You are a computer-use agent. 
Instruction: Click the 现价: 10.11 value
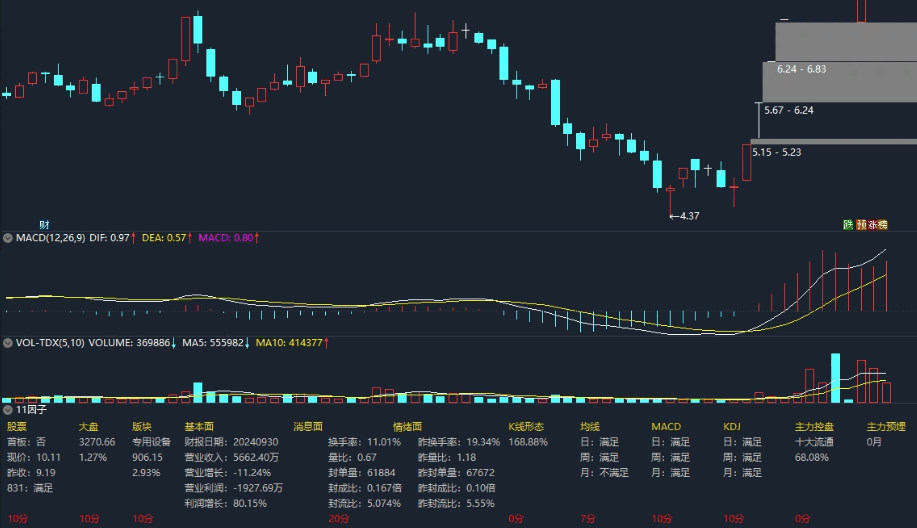coord(34,457)
